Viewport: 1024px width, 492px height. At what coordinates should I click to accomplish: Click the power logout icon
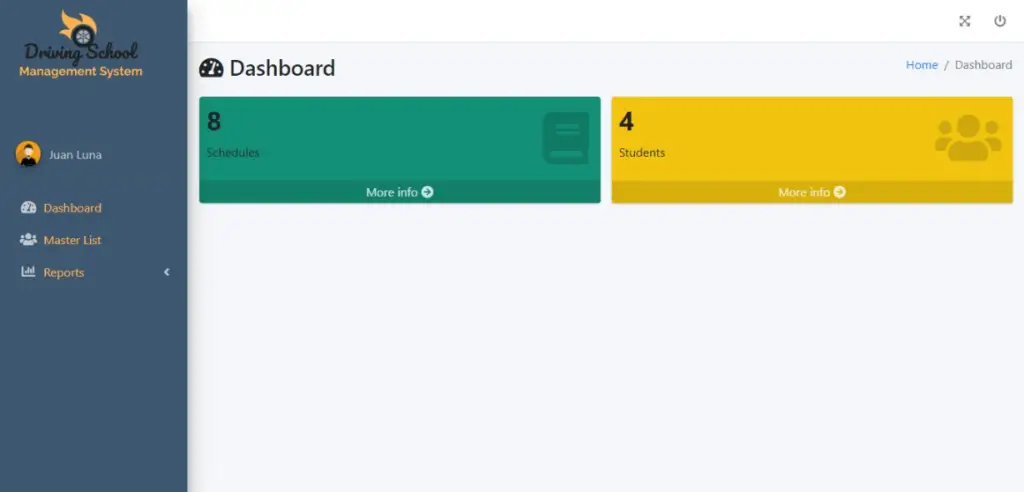[1000, 21]
